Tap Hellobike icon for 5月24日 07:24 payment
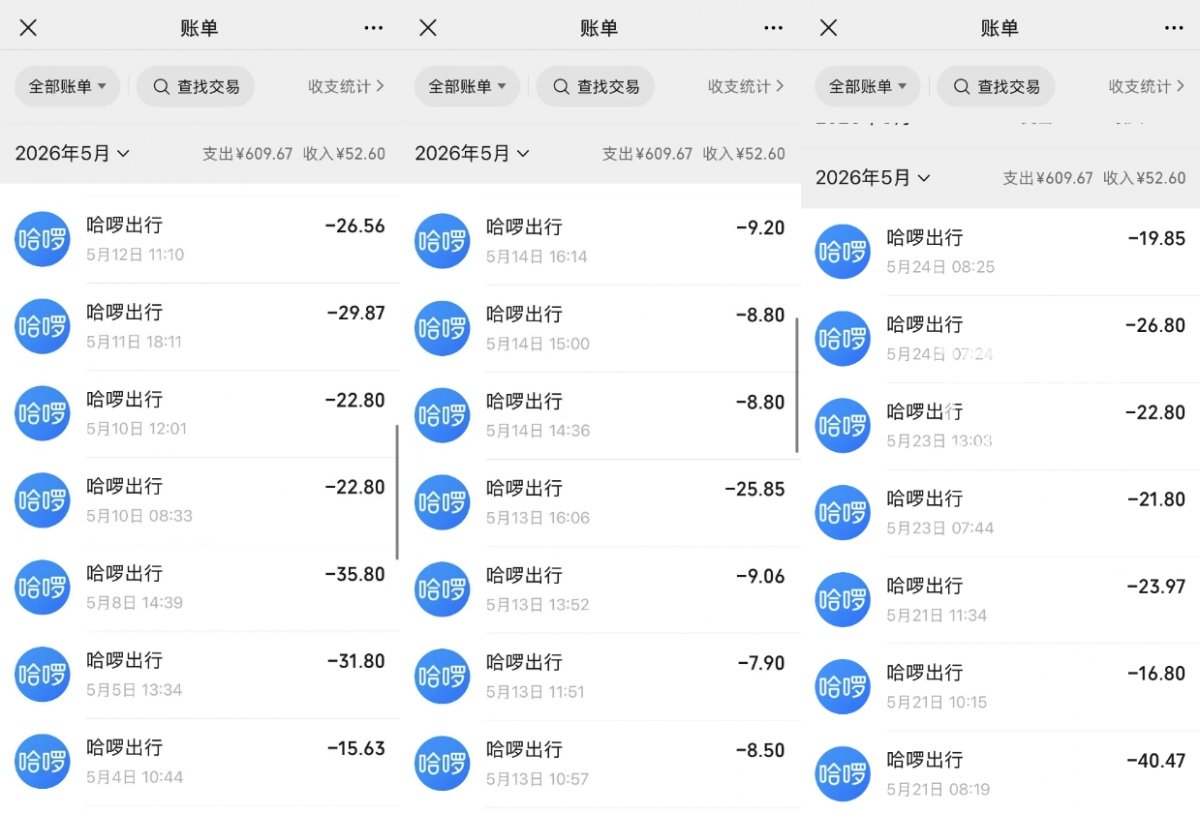Image resolution: width=1200 pixels, height=814 pixels. point(842,338)
